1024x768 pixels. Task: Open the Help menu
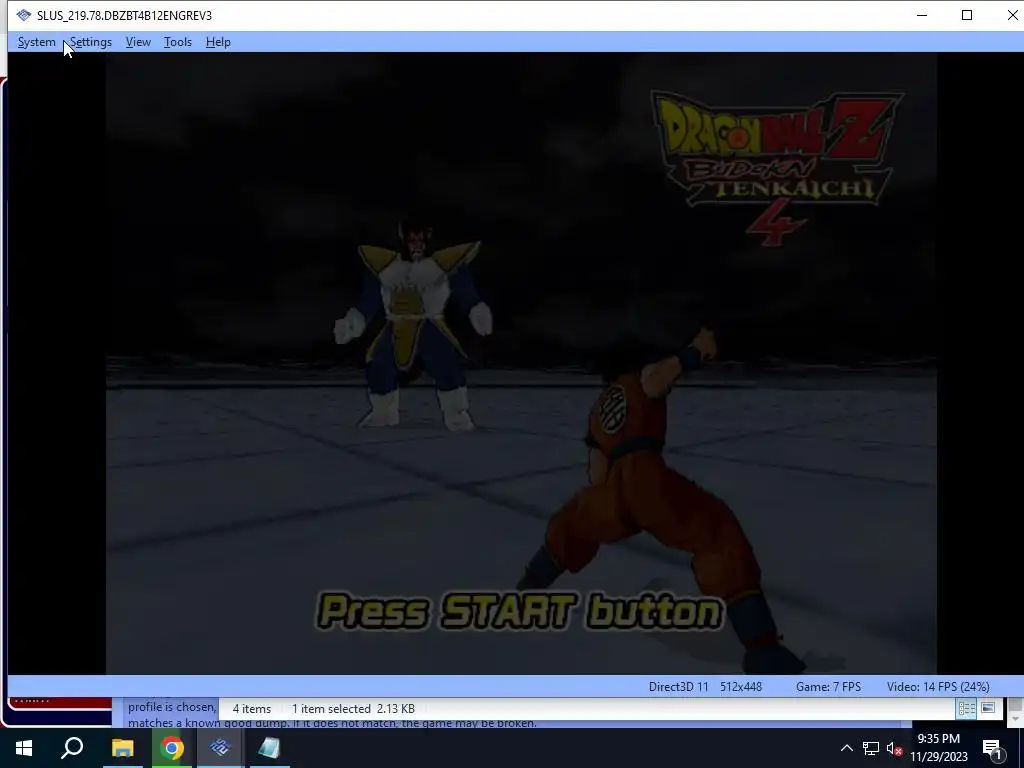[x=218, y=42]
